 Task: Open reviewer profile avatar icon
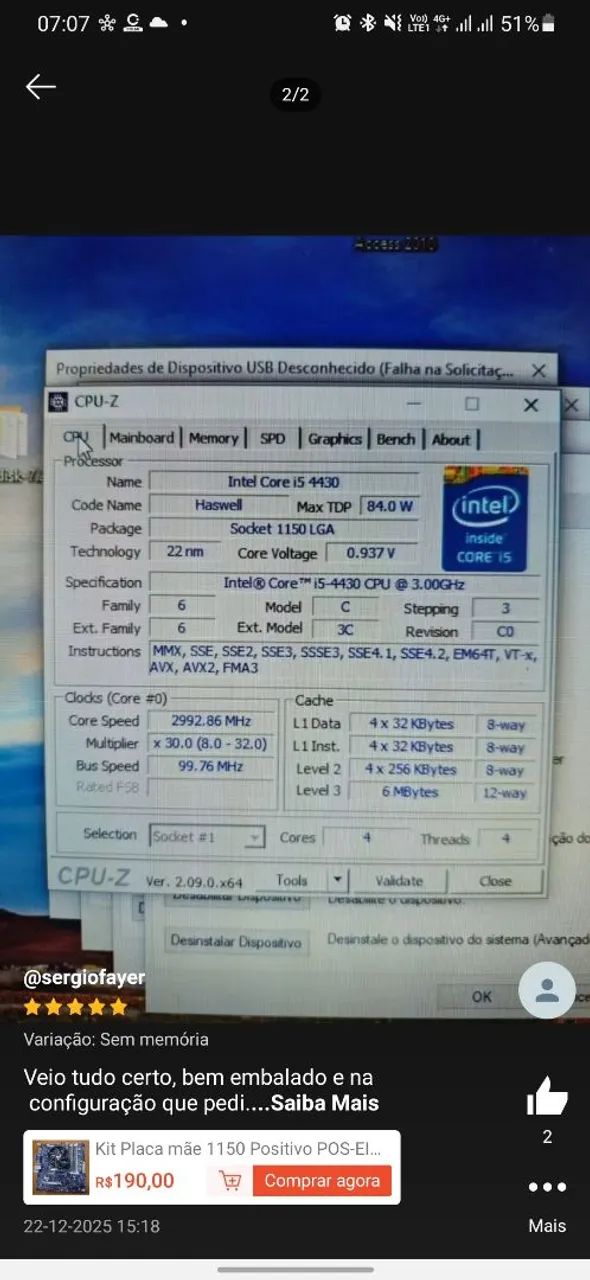click(547, 990)
